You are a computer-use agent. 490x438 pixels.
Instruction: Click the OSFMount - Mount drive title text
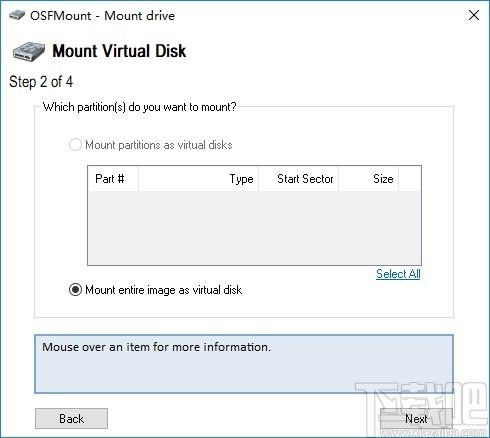tap(102, 16)
